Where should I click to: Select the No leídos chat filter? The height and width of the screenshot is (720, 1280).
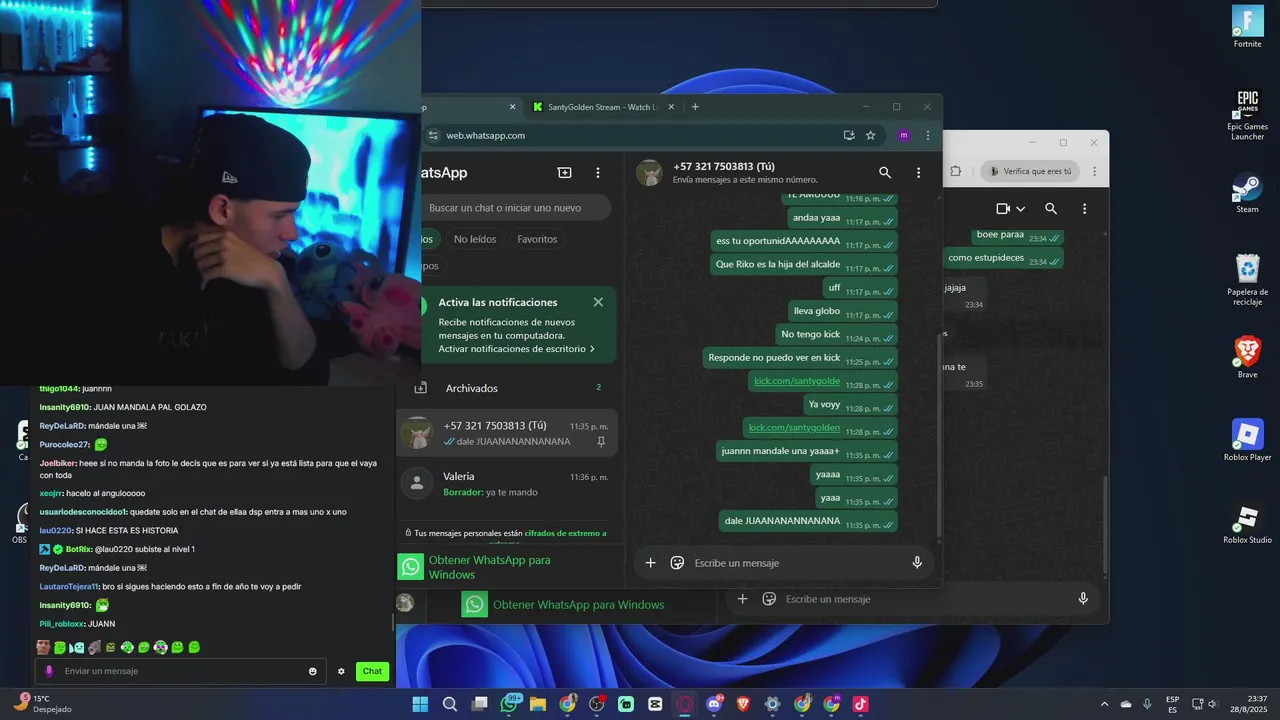(475, 239)
